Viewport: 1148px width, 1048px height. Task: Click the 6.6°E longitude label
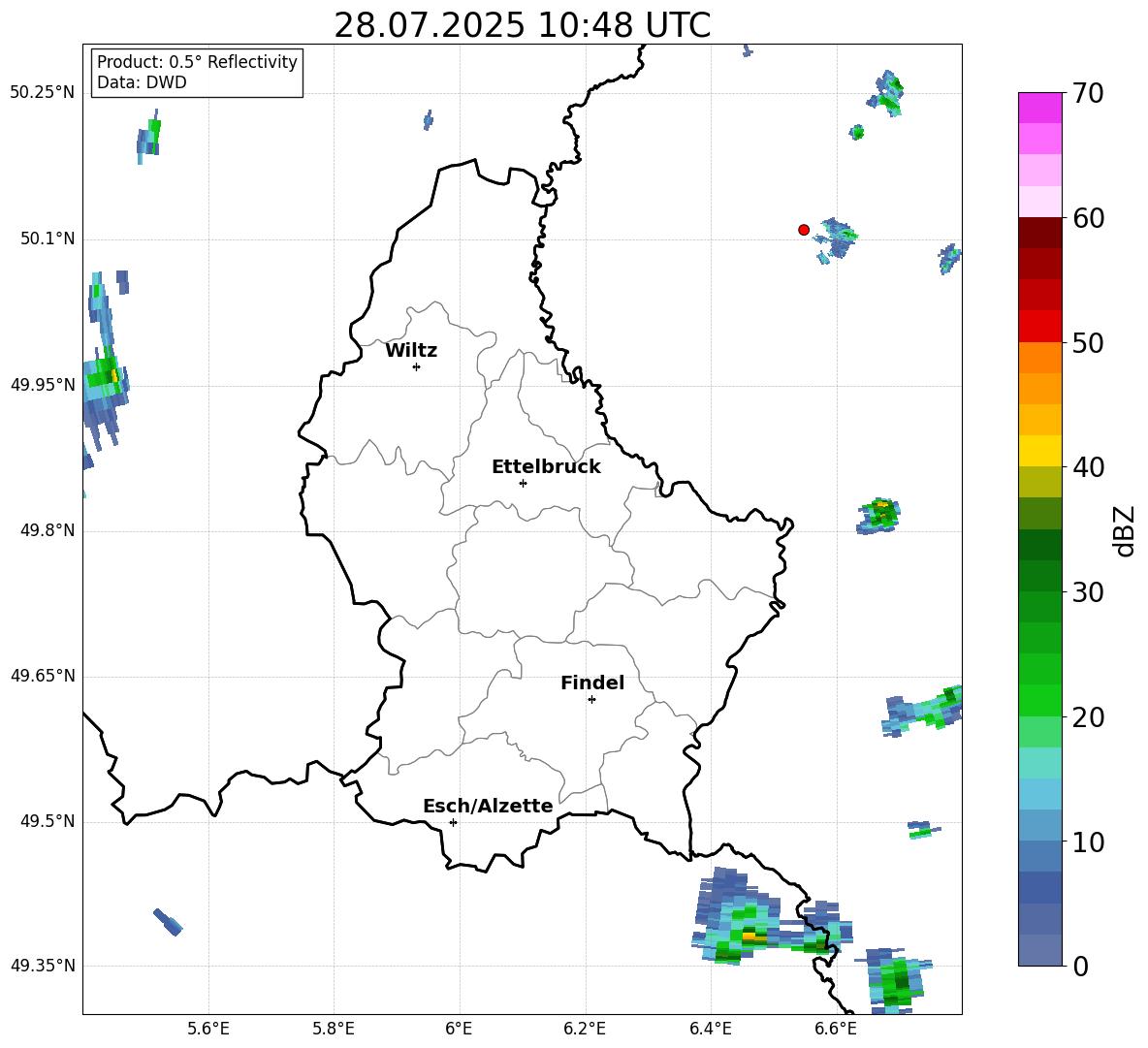(836, 1029)
